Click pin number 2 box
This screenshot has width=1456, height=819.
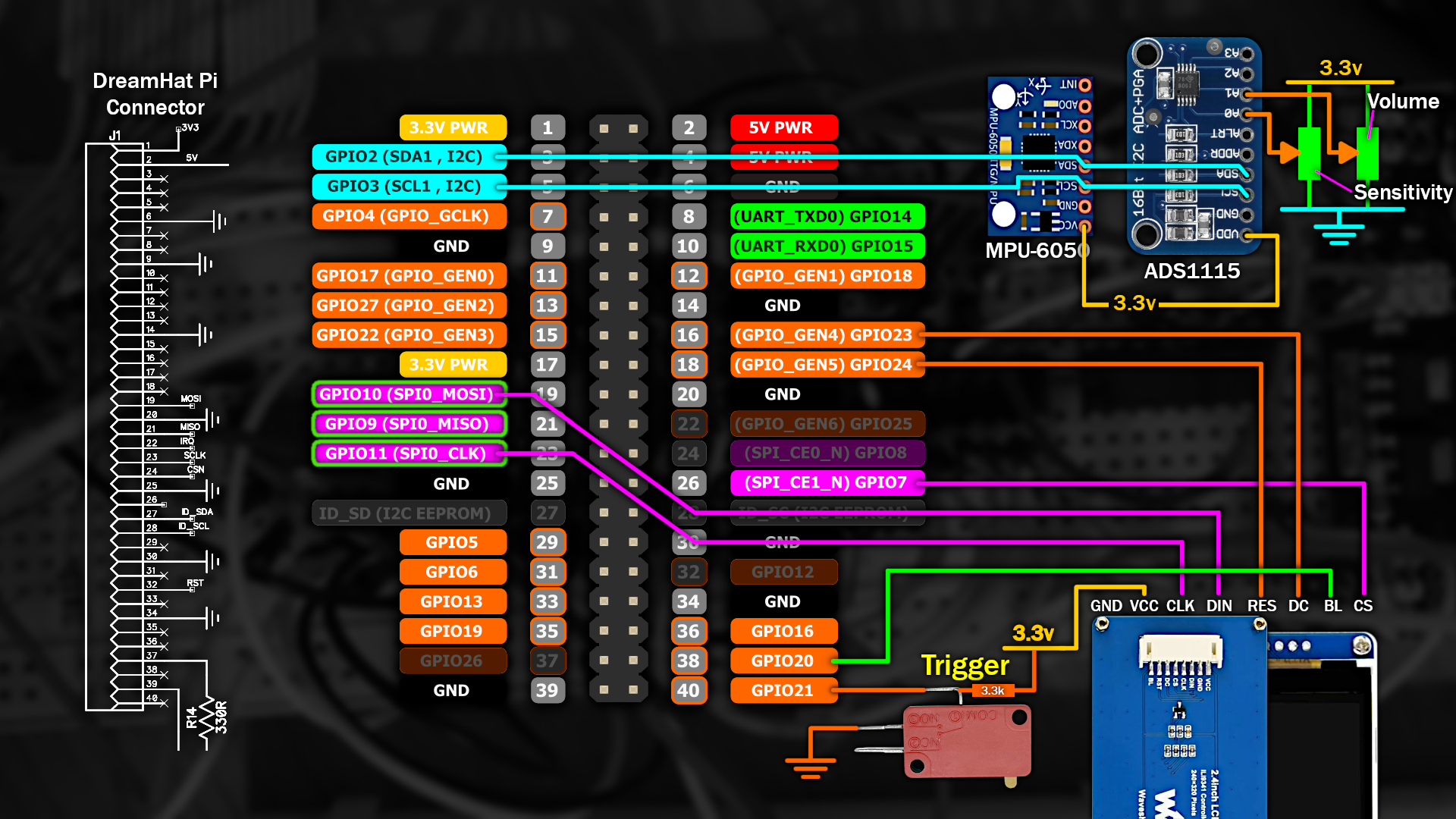(689, 127)
